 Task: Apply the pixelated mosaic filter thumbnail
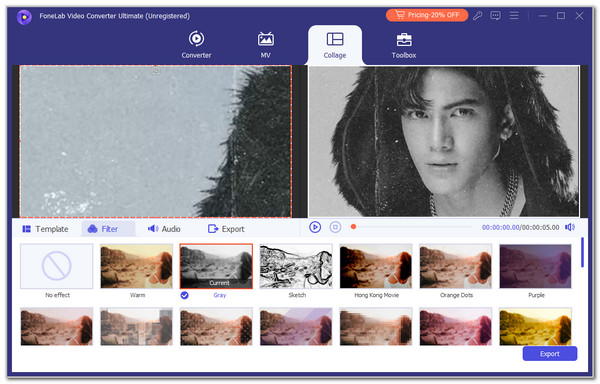click(376, 326)
